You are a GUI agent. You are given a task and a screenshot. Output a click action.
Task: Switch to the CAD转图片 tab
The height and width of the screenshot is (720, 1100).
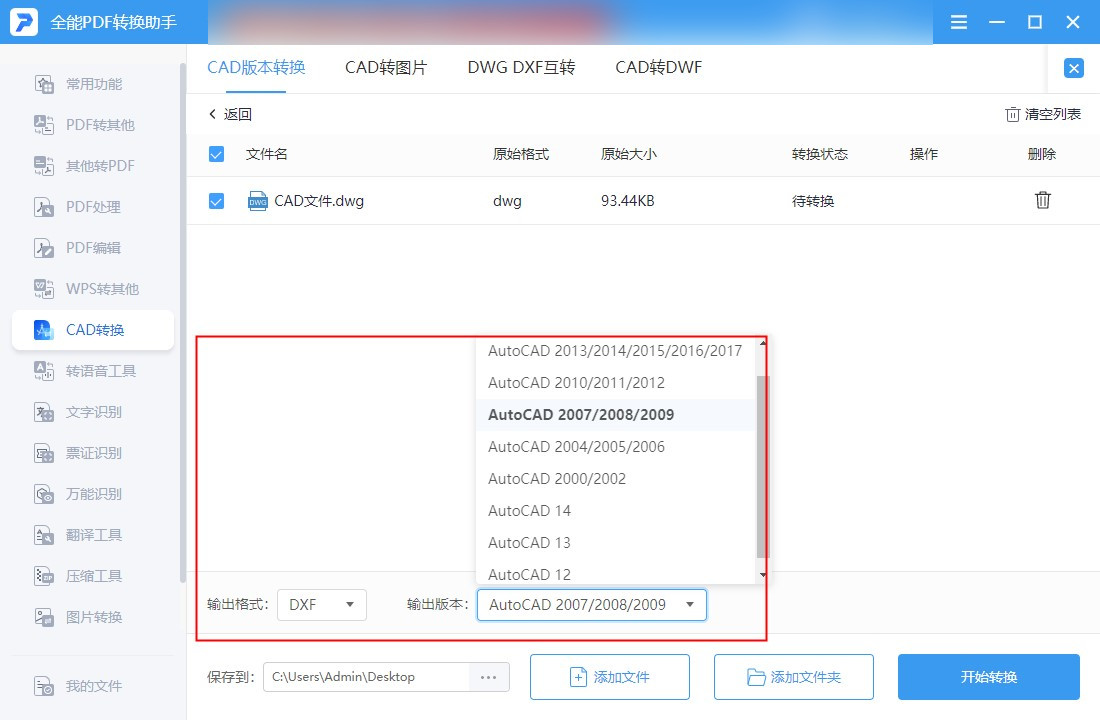(x=386, y=68)
